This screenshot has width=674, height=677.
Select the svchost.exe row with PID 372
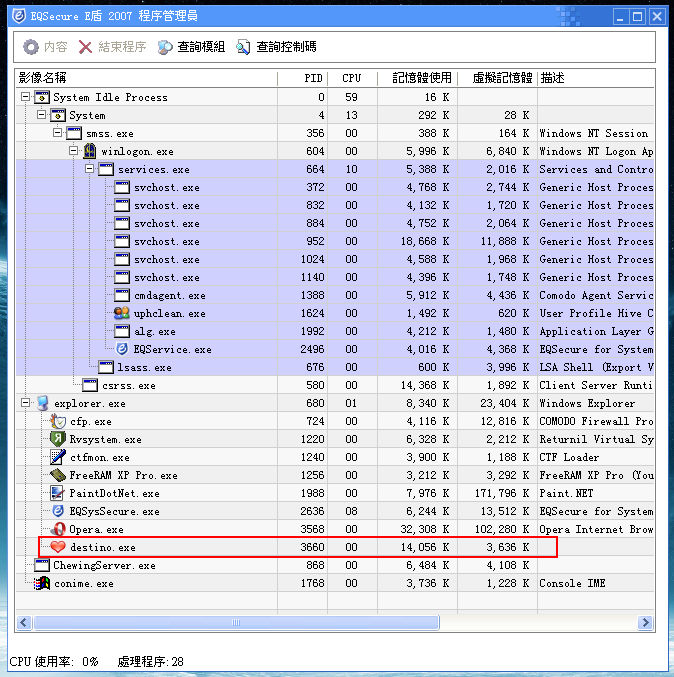click(x=335, y=187)
